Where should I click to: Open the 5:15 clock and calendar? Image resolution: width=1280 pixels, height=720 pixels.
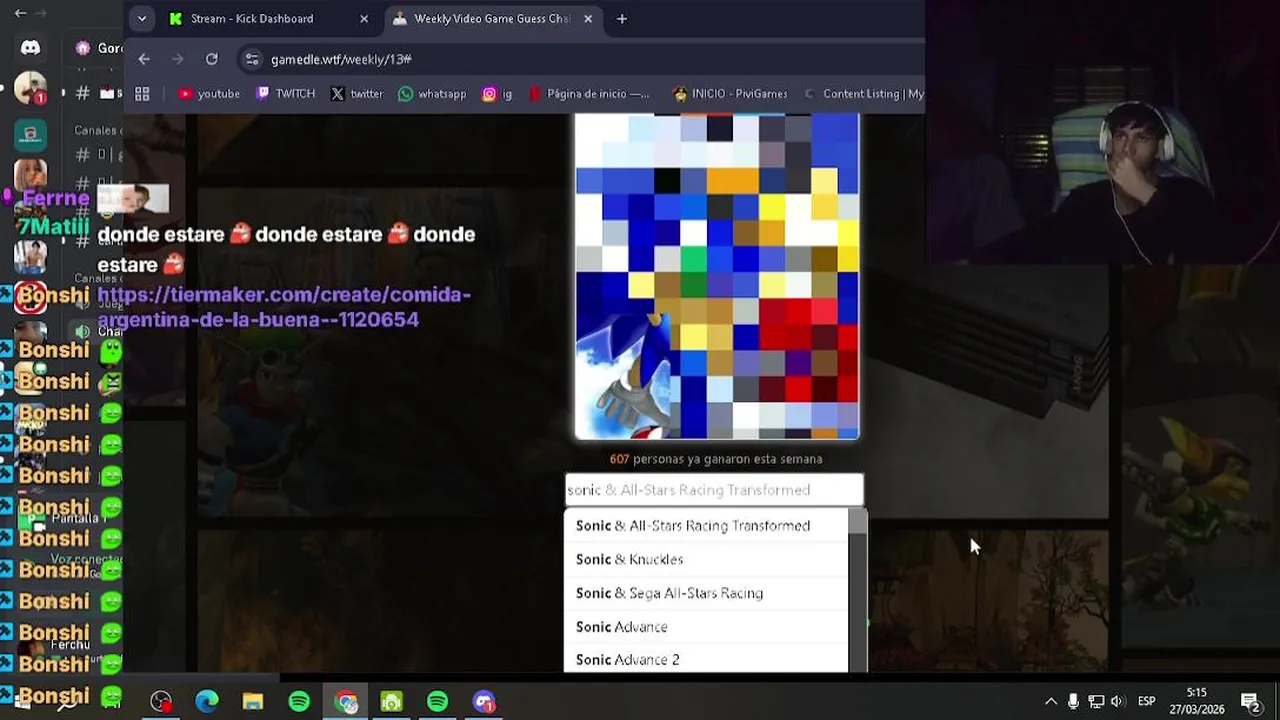click(1198, 701)
